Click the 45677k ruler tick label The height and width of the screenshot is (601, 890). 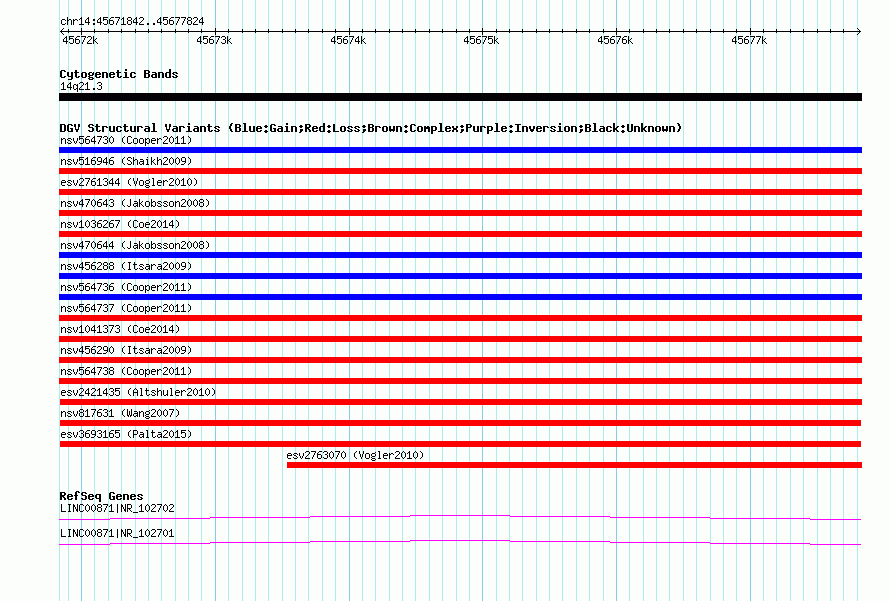pyautogui.click(x=749, y=40)
